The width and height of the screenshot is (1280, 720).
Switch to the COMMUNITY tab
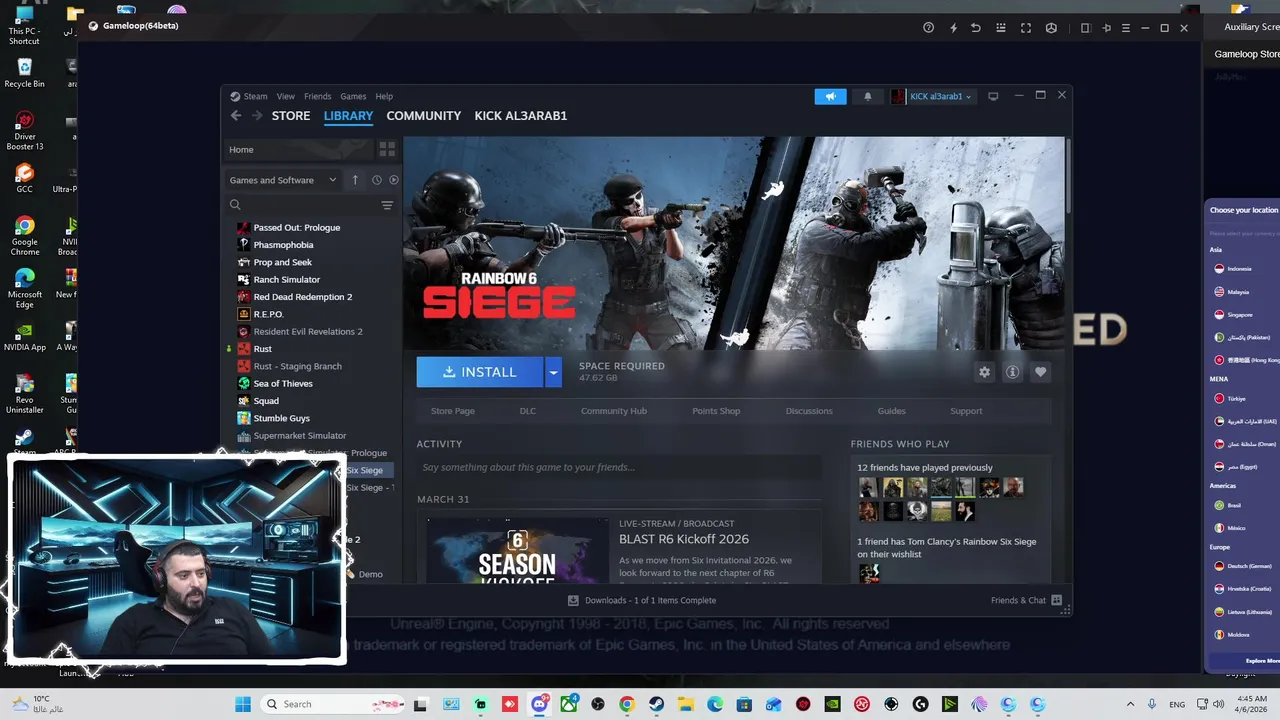click(424, 116)
